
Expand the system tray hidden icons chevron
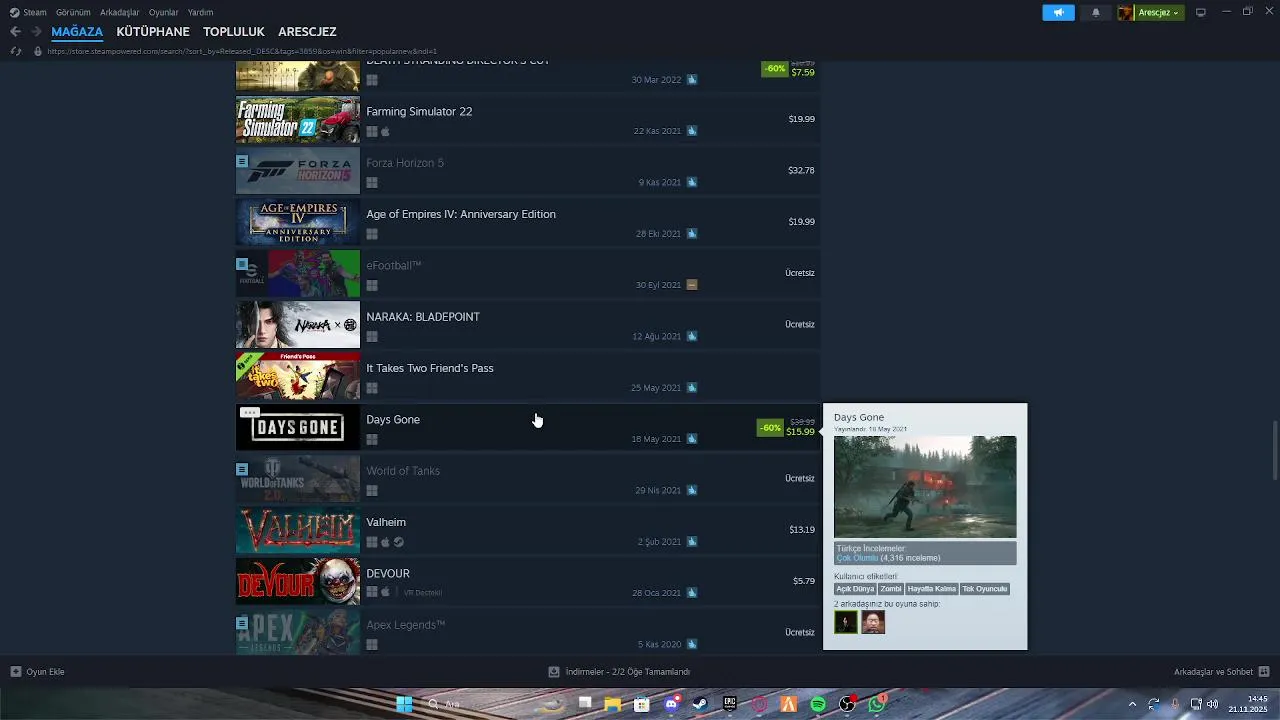(x=1132, y=704)
